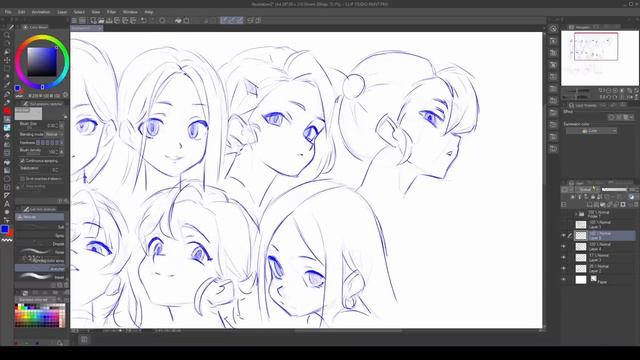Click trash icon at bottom of sub tool panel
Screen dimensions: 640x360
pos(66,285)
